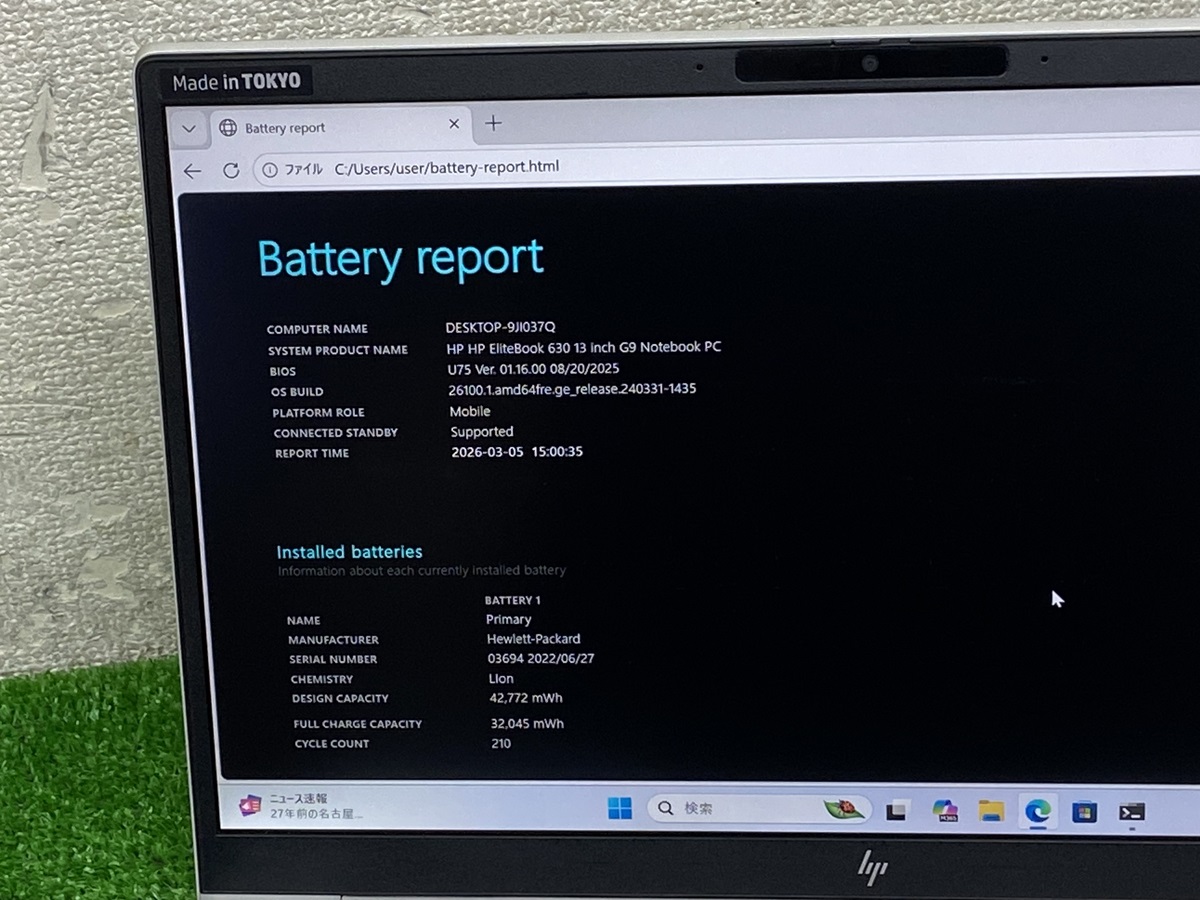Image resolution: width=1200 pixels, height=900 pixels.
Task: Launch Microsoft 365 Copilot from taskbar
Action: [944, 810]
